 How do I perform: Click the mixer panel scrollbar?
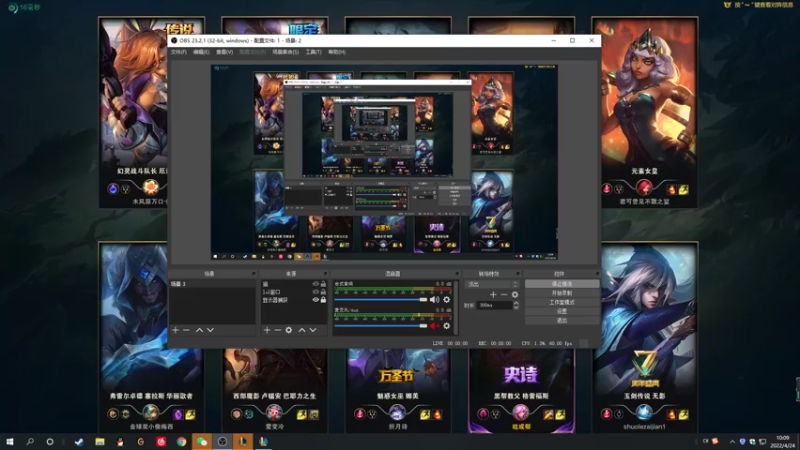coord(456,307)
